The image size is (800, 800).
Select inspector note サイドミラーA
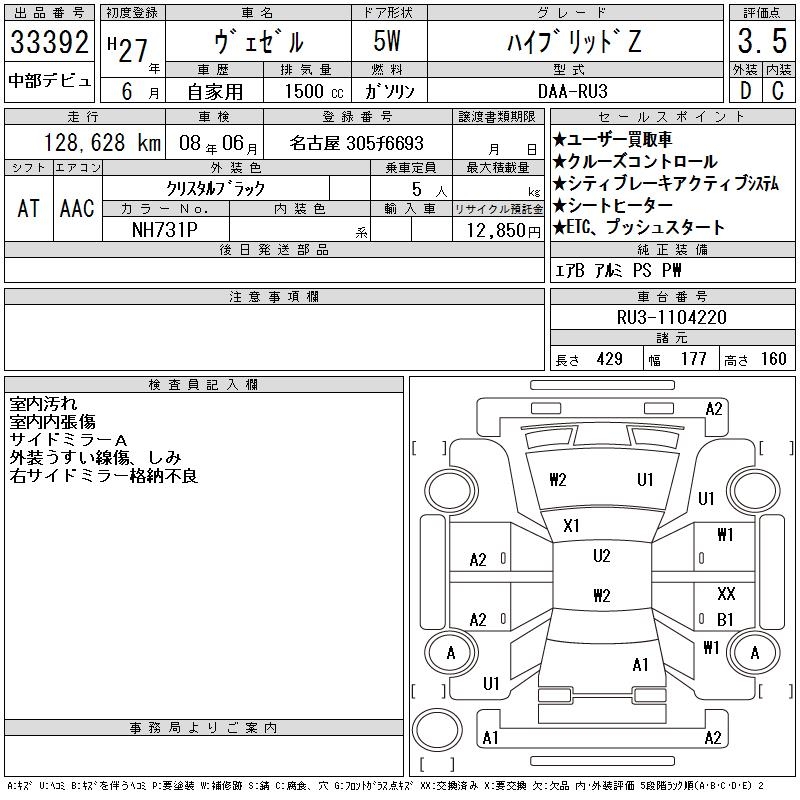pyautogui.click(x=68, y=440)
